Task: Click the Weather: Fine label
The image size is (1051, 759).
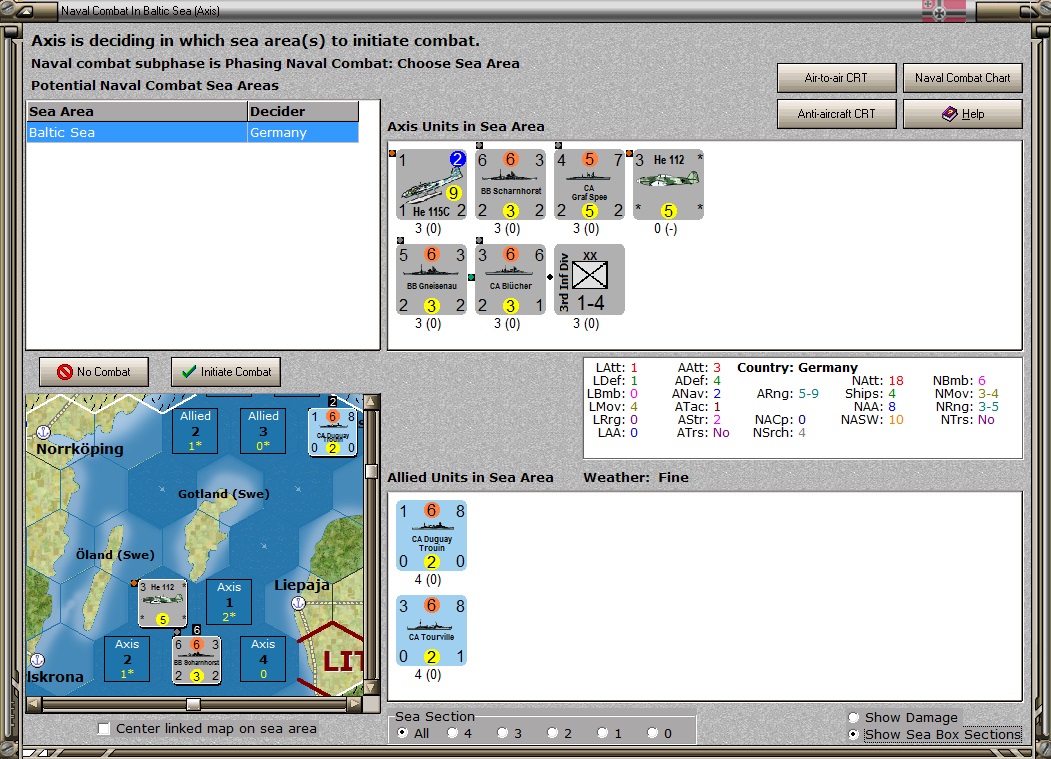Action: [x=636, y=477]
